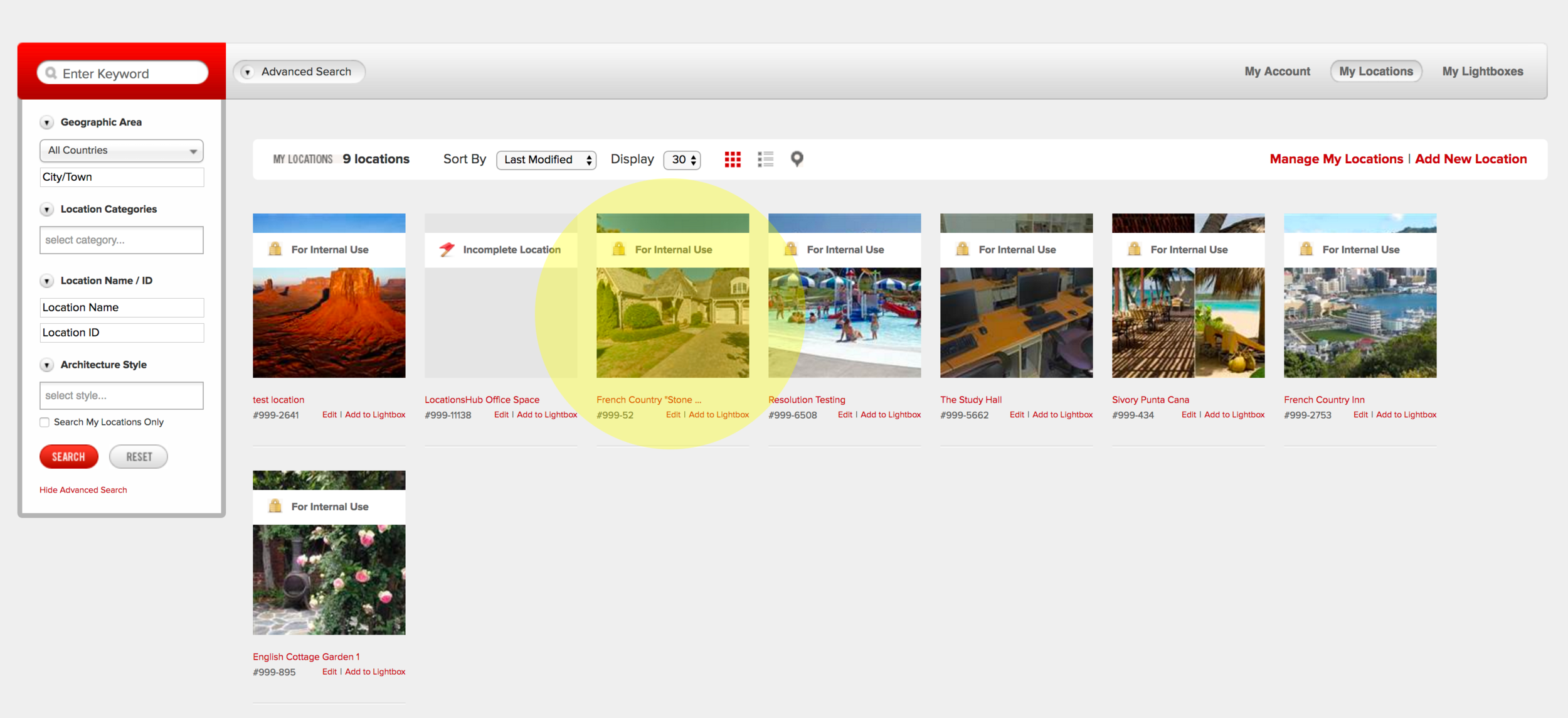1568x718 pixels.
Task: Click lock icon on The Study Hall card
Action: click(962, 249)
